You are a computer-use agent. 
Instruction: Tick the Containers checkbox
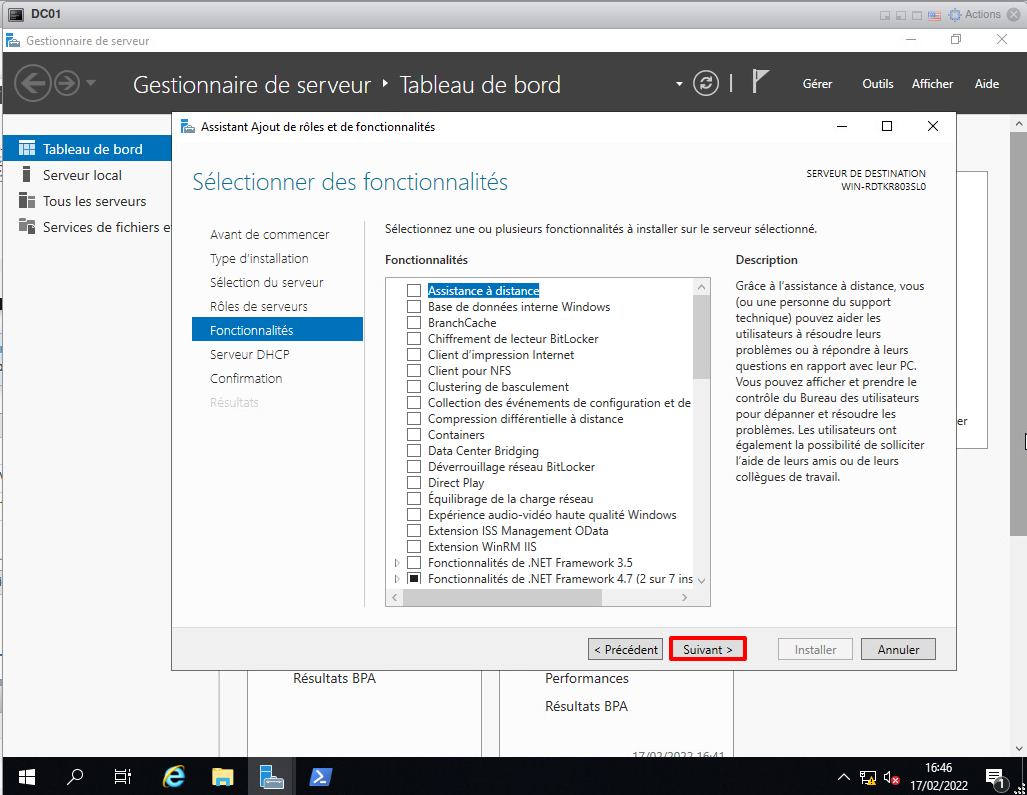click(x=414, y=435)
